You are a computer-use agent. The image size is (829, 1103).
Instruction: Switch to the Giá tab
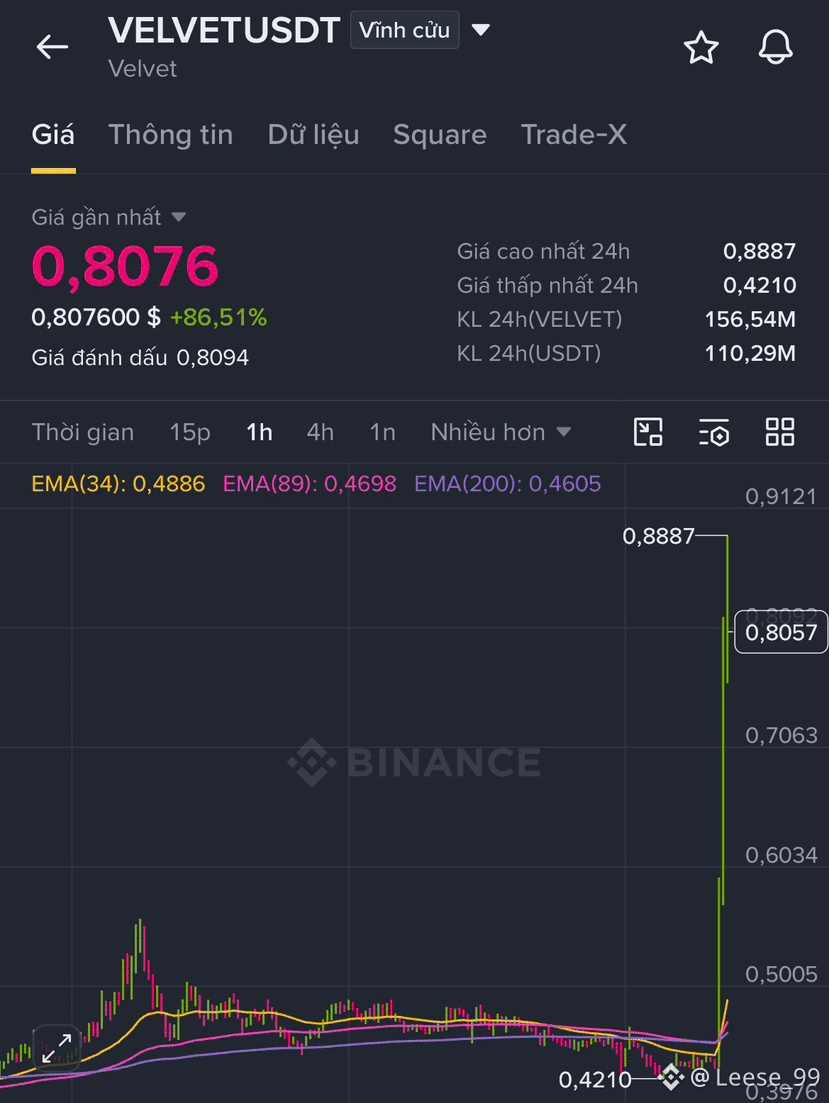tap(53, 135)
